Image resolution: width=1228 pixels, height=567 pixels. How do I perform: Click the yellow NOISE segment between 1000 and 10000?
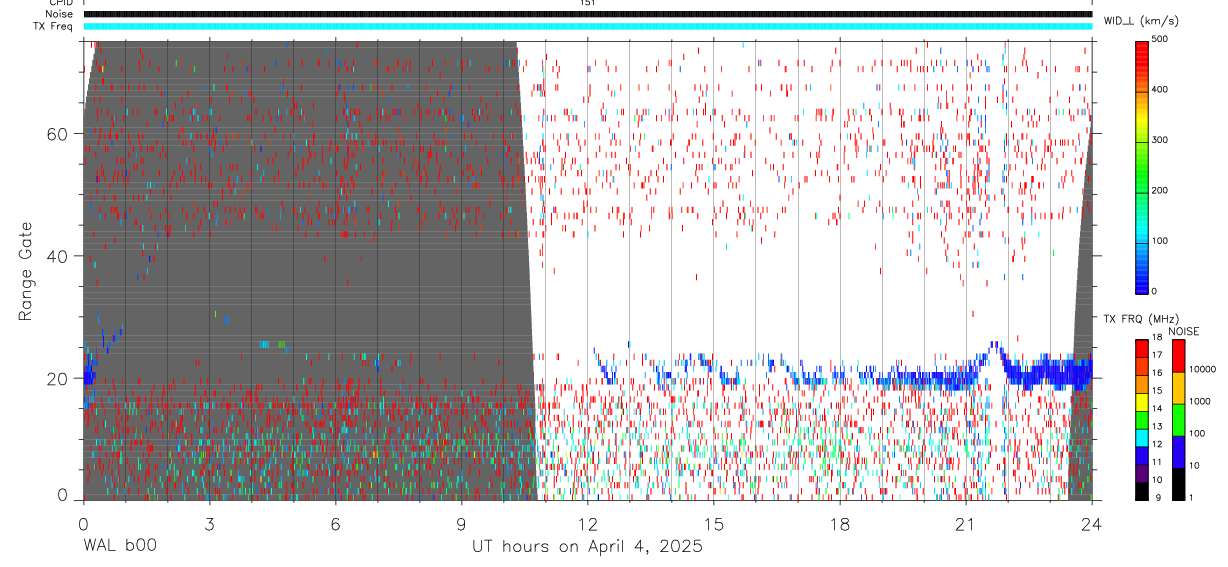point(1178,387)
